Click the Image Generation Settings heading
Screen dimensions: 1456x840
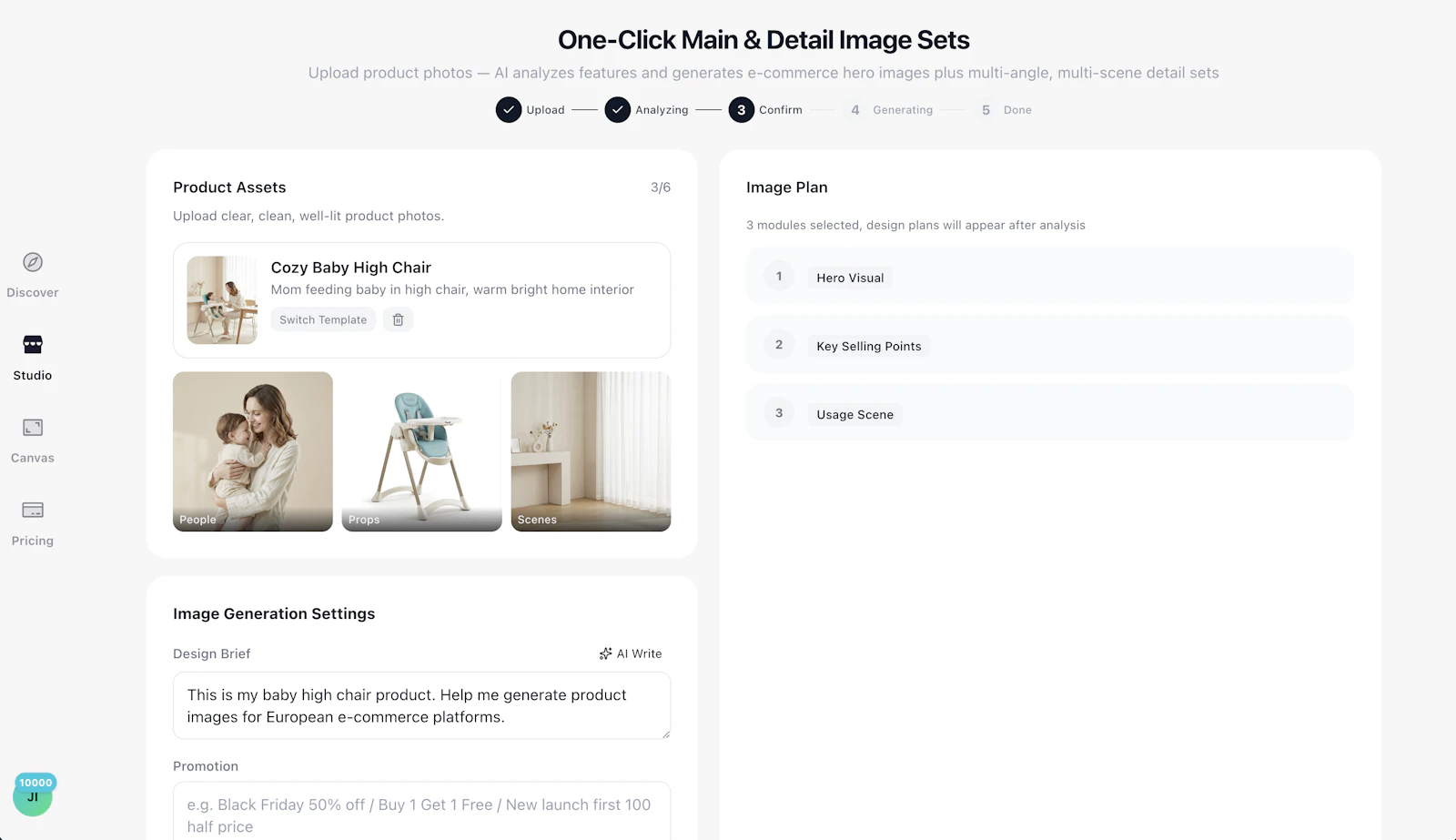tap(274, 614)
